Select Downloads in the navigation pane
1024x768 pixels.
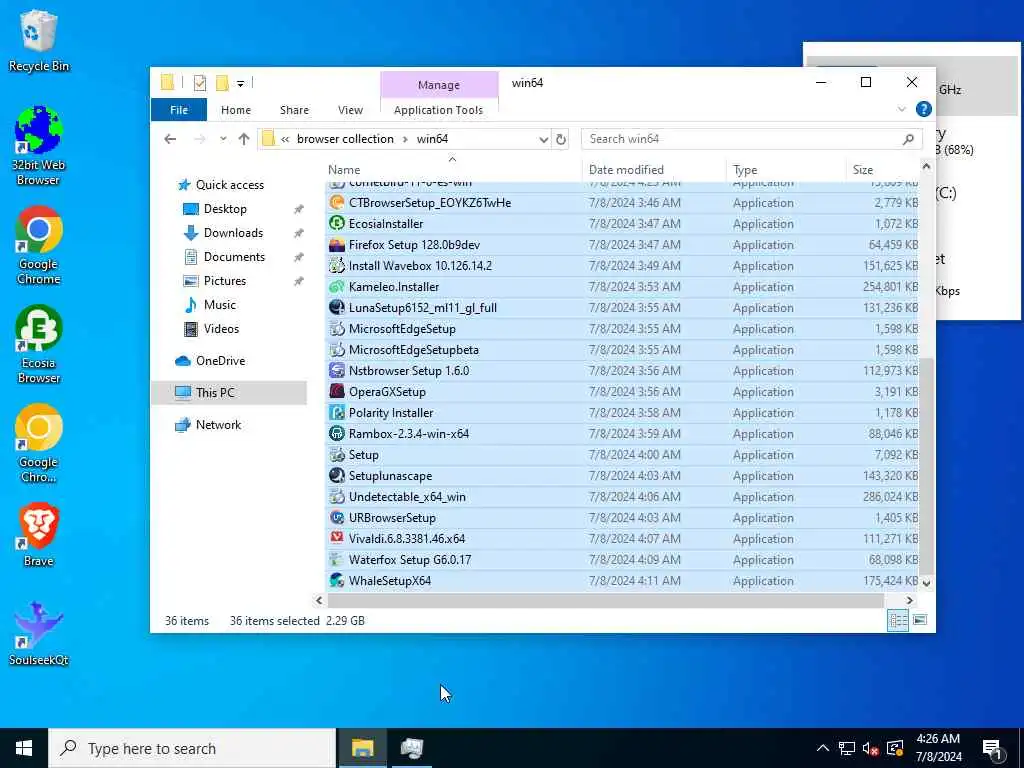[x=233, y=233]
